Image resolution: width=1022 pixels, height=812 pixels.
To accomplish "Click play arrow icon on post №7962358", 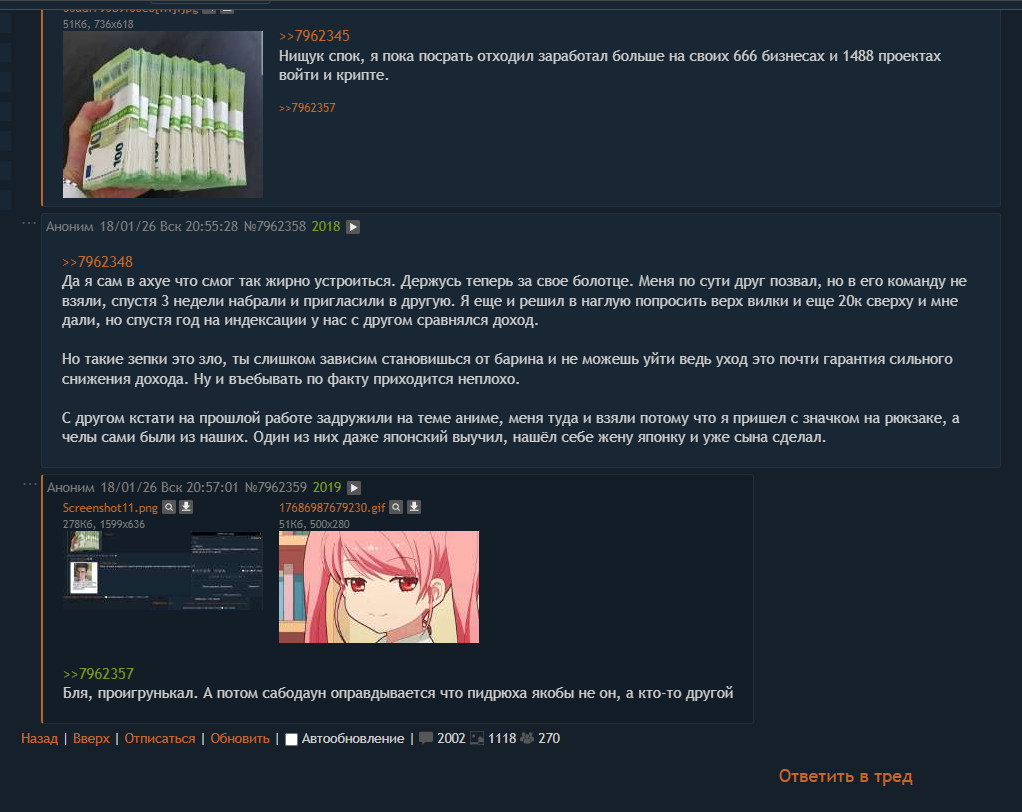I will point(353,227).
